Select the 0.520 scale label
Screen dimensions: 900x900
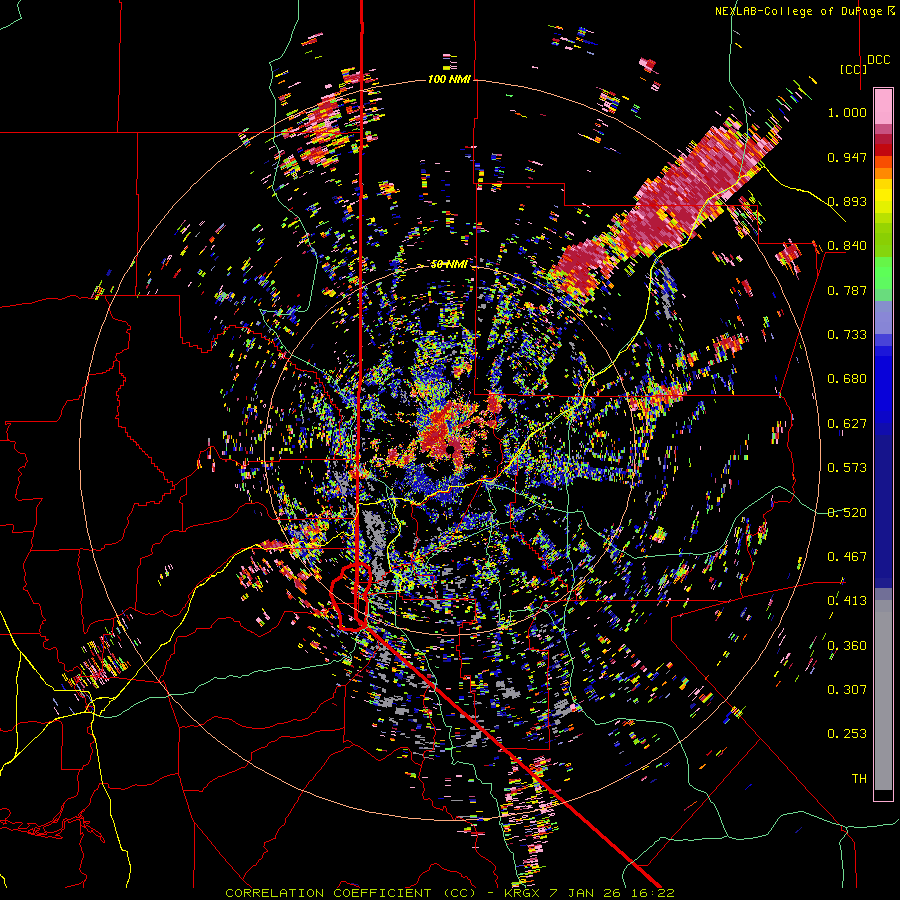(x=847, y=513)
